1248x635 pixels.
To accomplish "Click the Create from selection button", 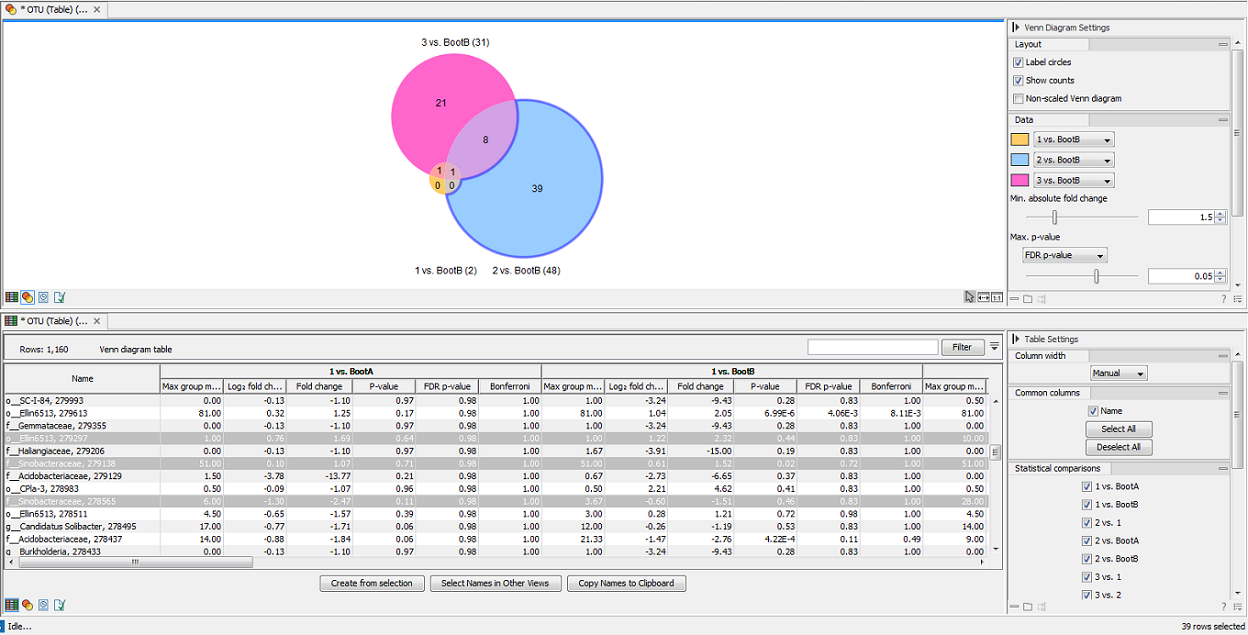I will coord(372,583).
